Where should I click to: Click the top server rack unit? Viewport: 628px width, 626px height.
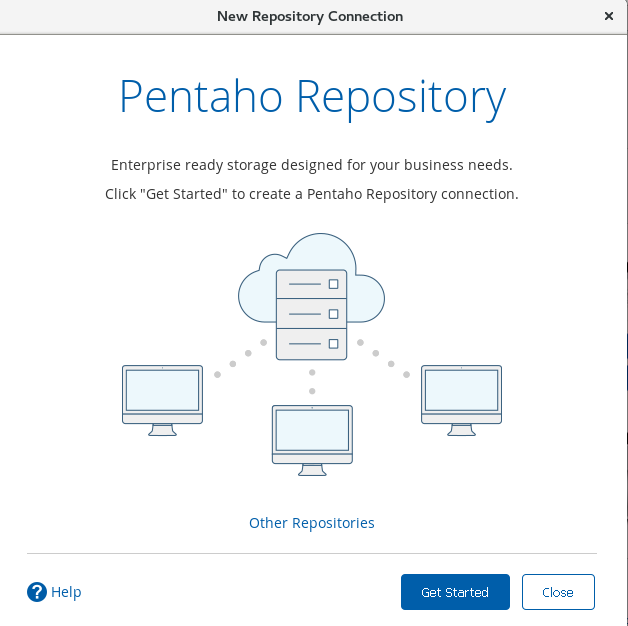pos(311,284)
